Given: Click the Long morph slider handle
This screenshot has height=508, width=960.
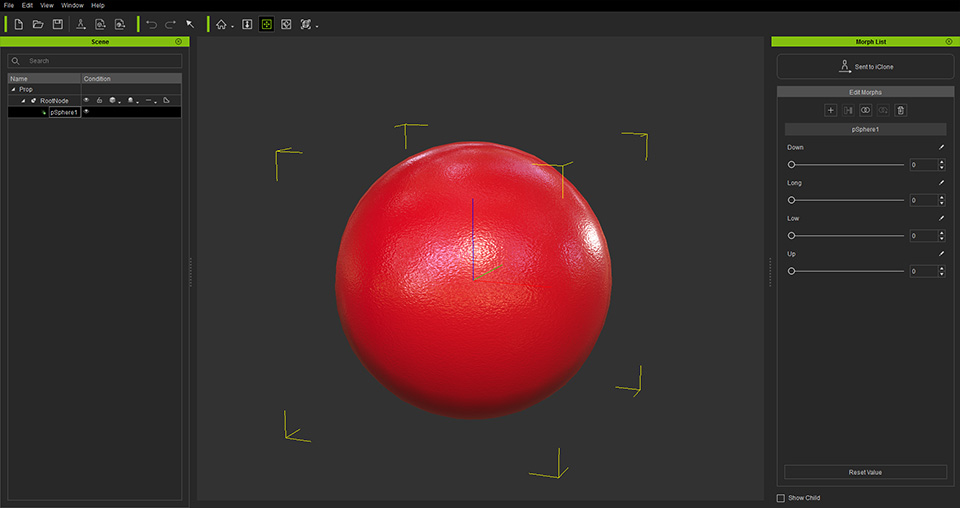Looking at the screenshot, I should (791, 200).
